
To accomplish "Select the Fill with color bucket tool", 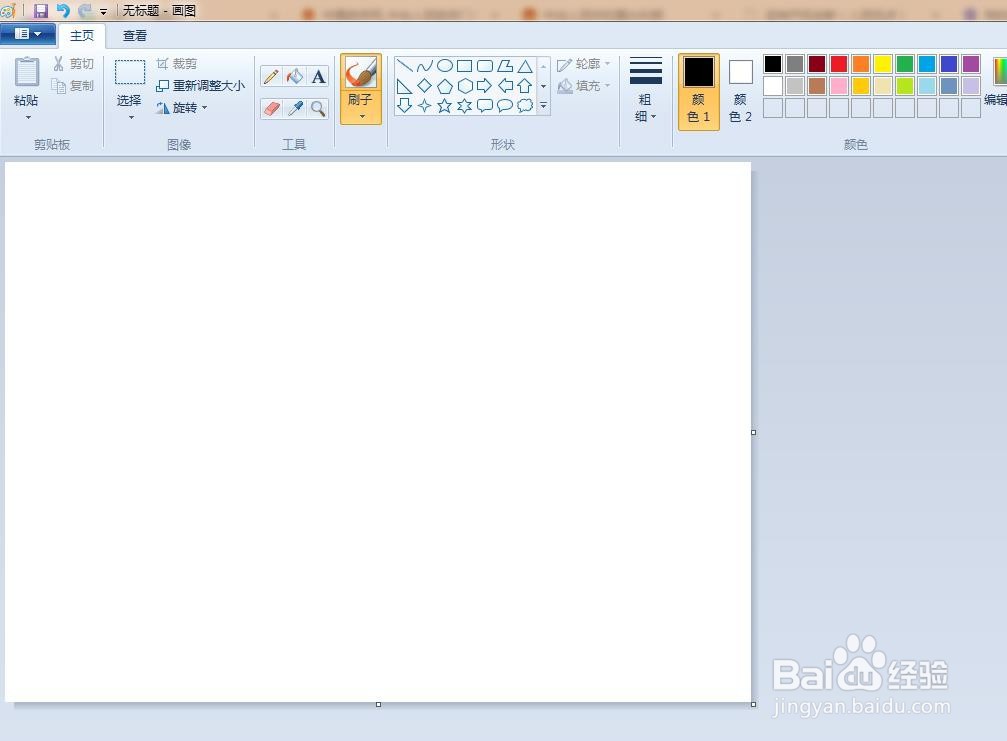I will coord(295,76).
